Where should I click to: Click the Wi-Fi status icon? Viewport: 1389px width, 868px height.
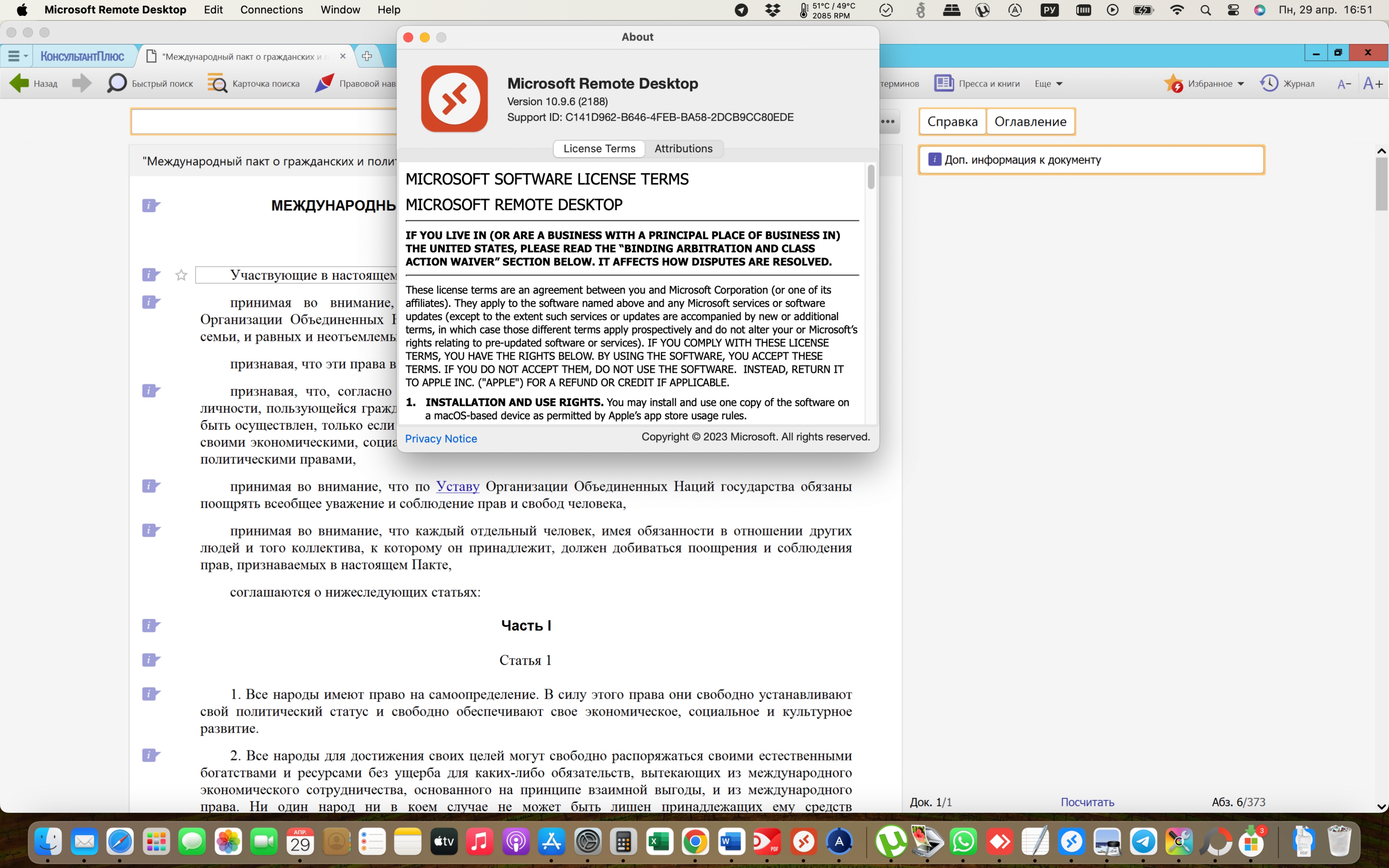coord(1177,10)
